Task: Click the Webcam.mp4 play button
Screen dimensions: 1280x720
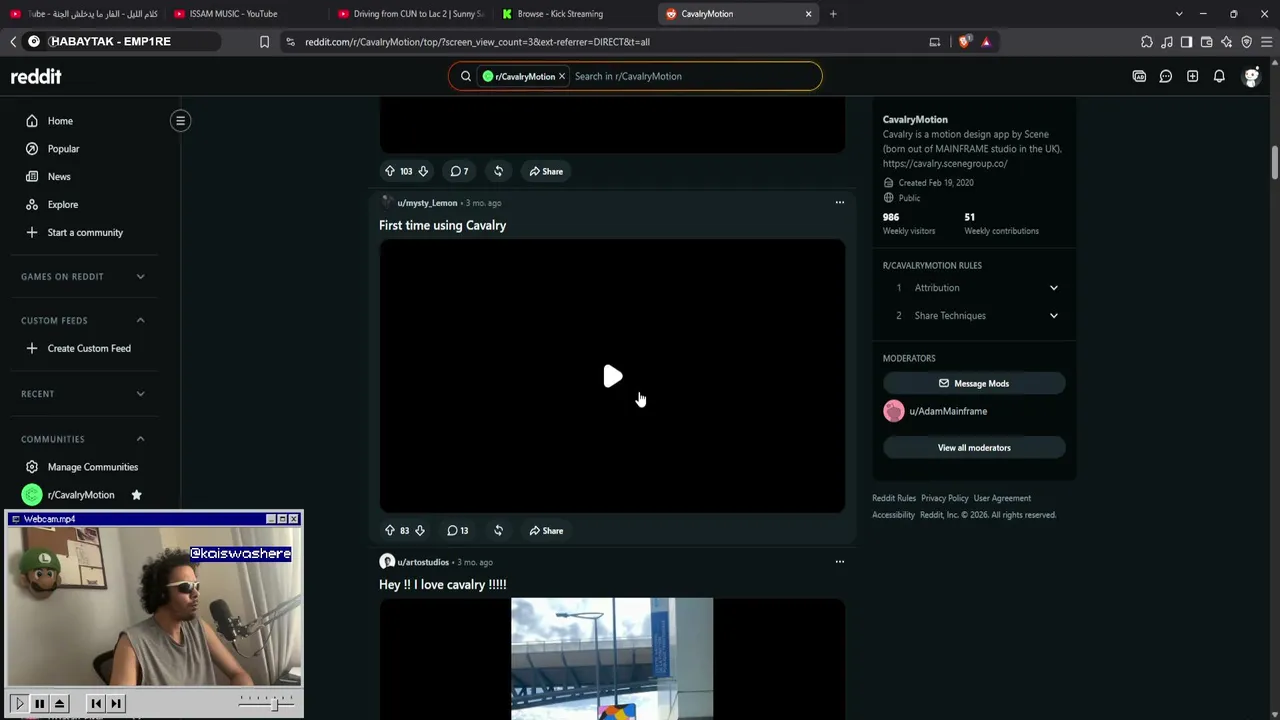Action: coord(19,704)
